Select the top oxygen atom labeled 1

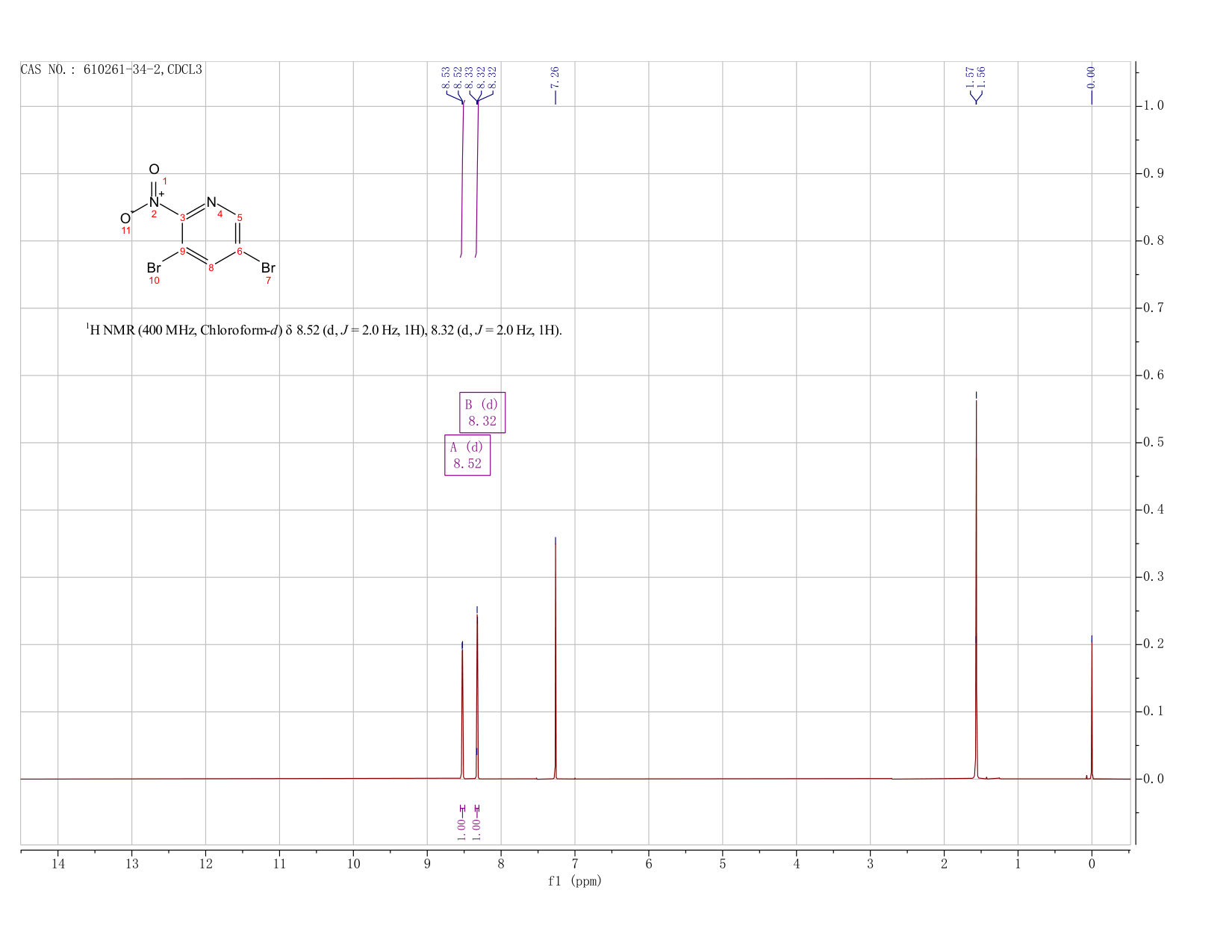(x=154, y=169)
